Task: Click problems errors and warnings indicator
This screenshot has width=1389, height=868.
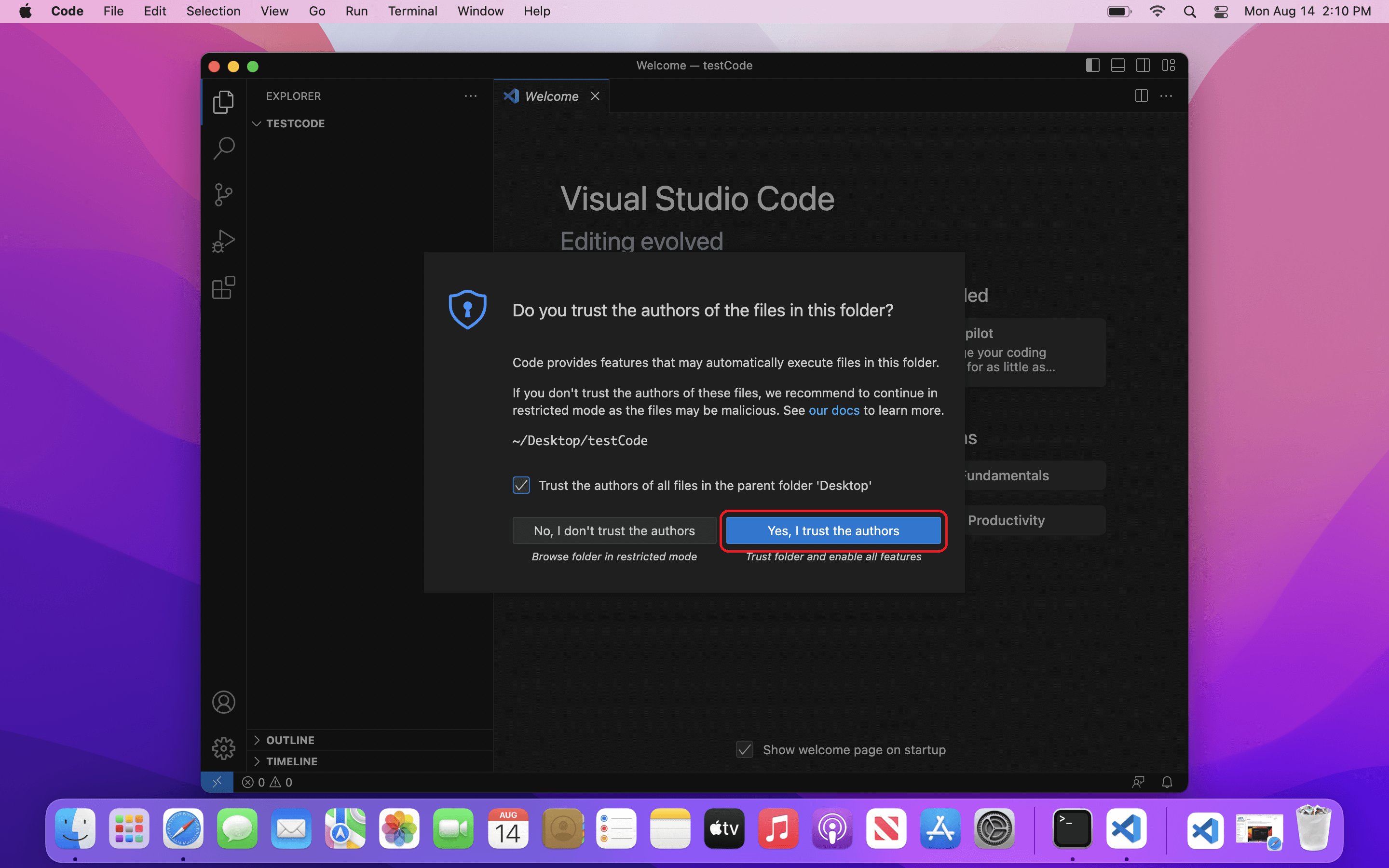Action: pyautogui.click(x=267, y=782)
